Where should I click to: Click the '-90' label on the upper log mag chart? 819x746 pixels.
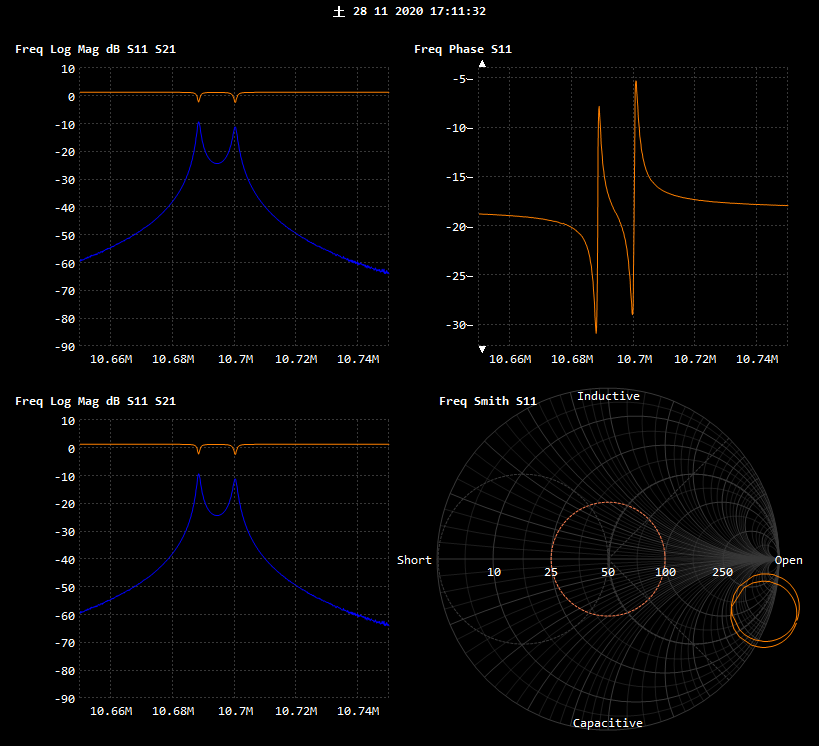click(x=65, y=347)
